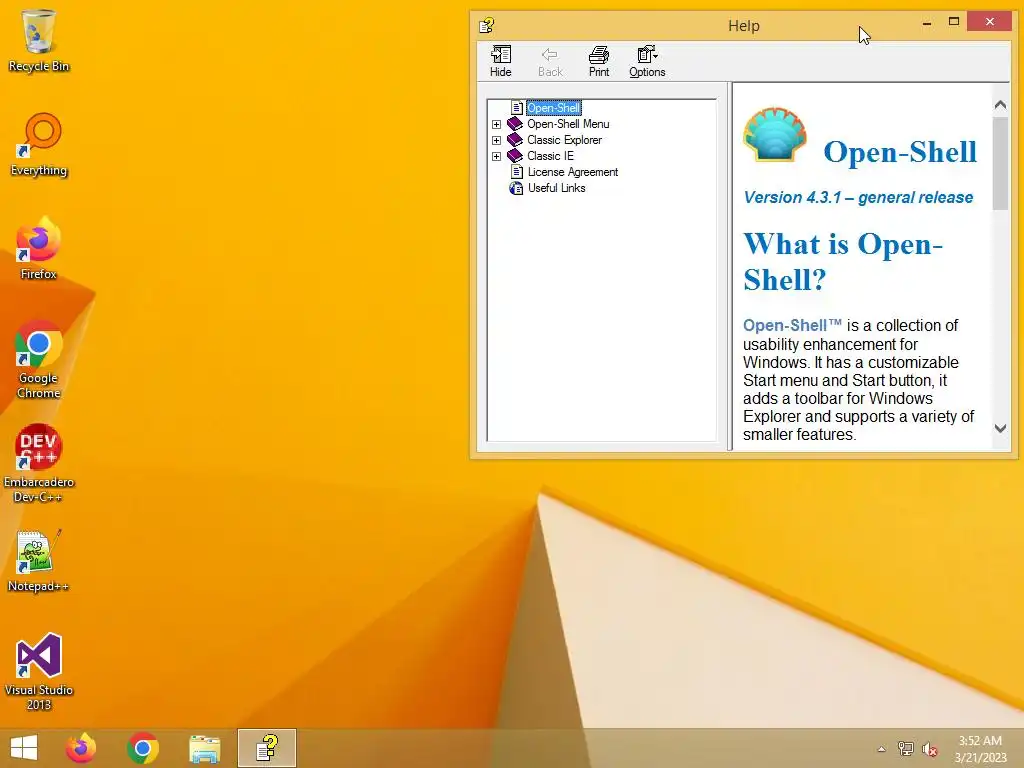
Task: Maximize the Help window
Action: click(x=953, y=22)
